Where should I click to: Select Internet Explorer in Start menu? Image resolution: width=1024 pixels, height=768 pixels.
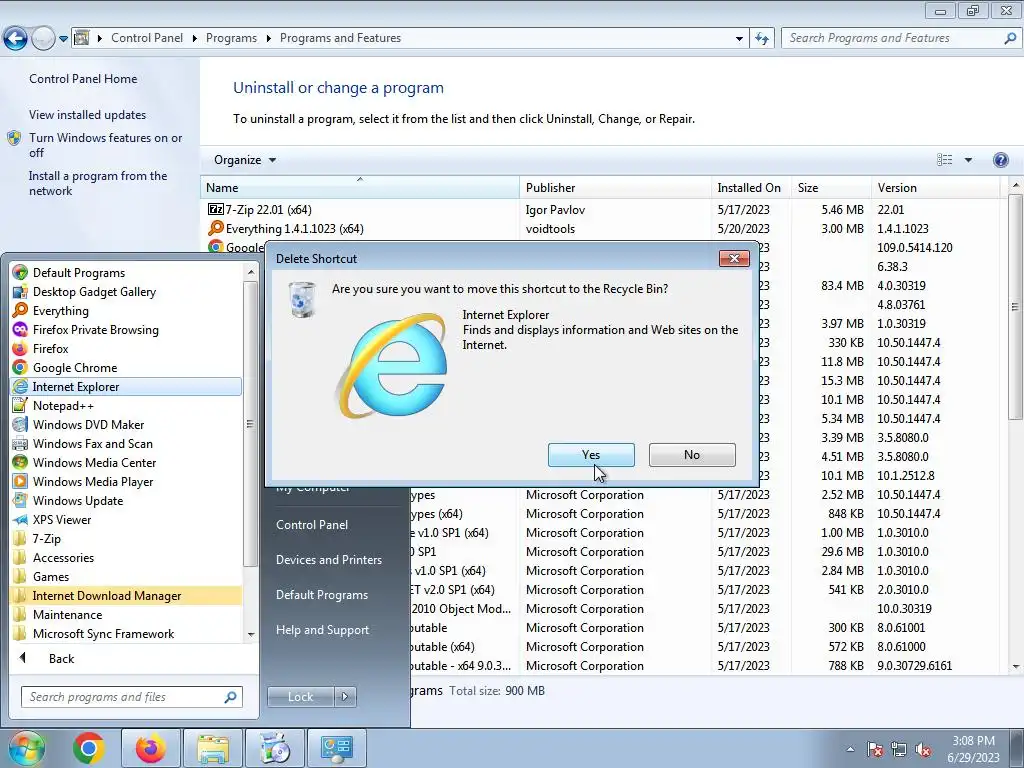(x=126, y=387)
